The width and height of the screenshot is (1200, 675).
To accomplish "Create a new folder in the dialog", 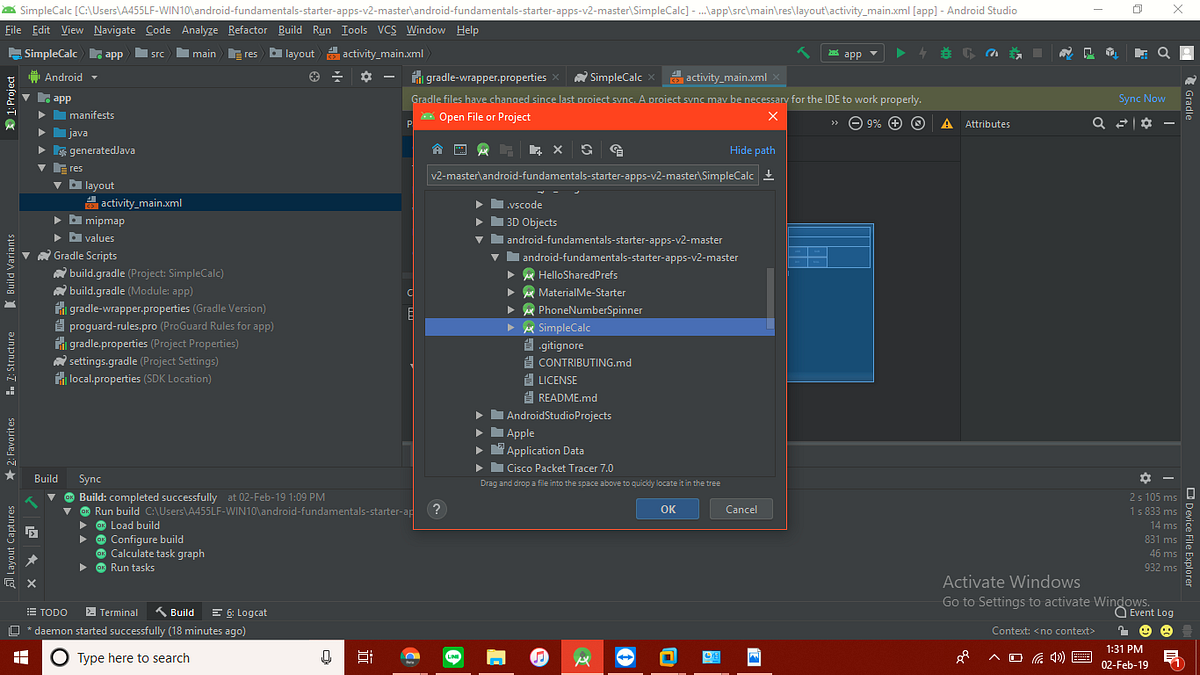I will coord(536,150).
